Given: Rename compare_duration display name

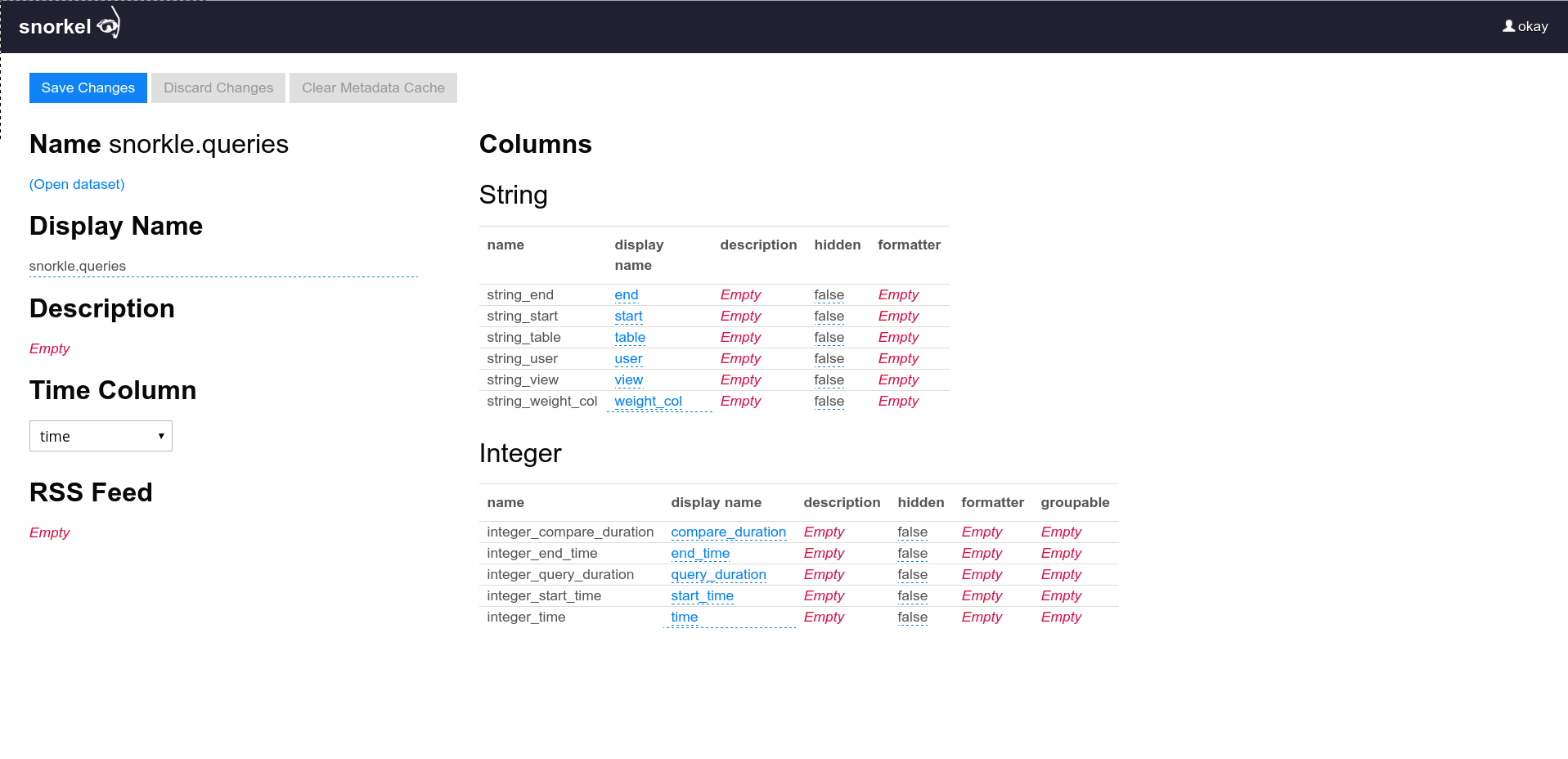Looking at the screenshot, I should [728, 532].
